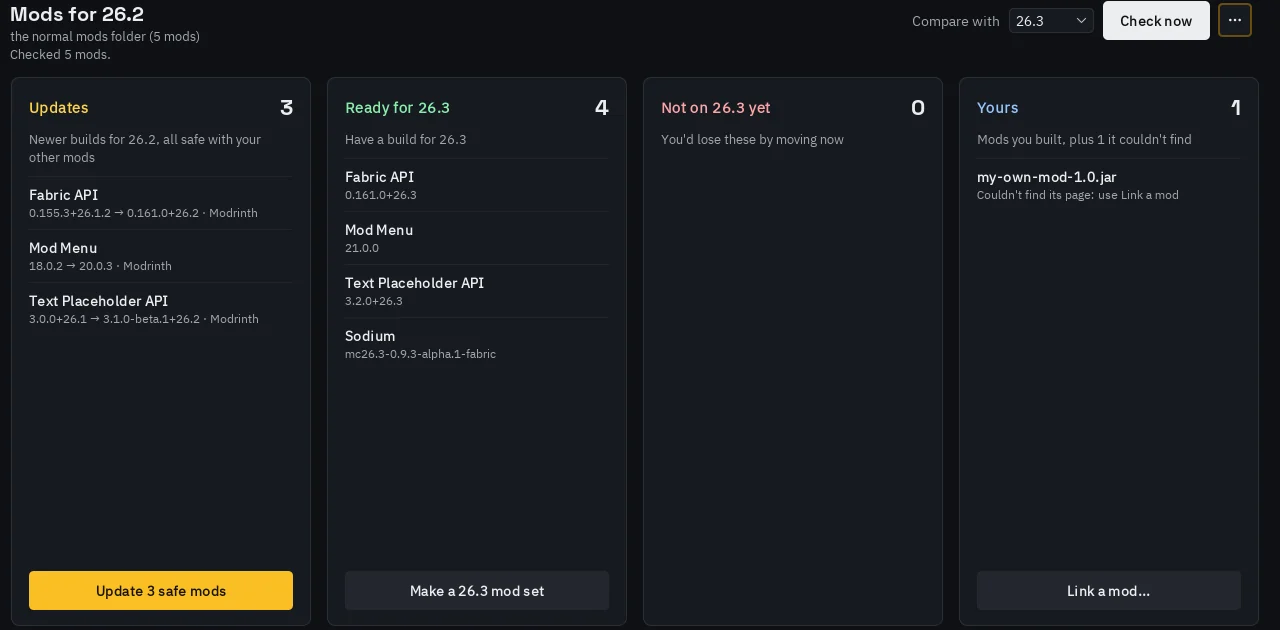Image resolution: width=1280 pixels, height=630 pixels.
Task: Click the 21.0.0 version under Mod Menu
Action: pyautogui.click(x=362, y=248)
